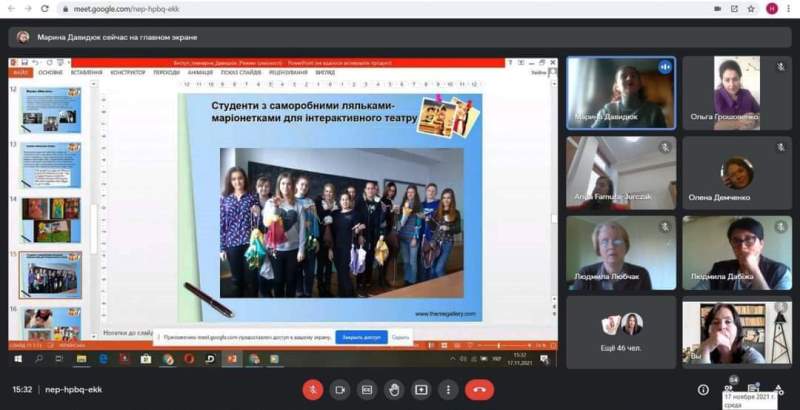The image size is (800, 410).
Task: Open chat panel icon with dot
Action: pos(754,389)
